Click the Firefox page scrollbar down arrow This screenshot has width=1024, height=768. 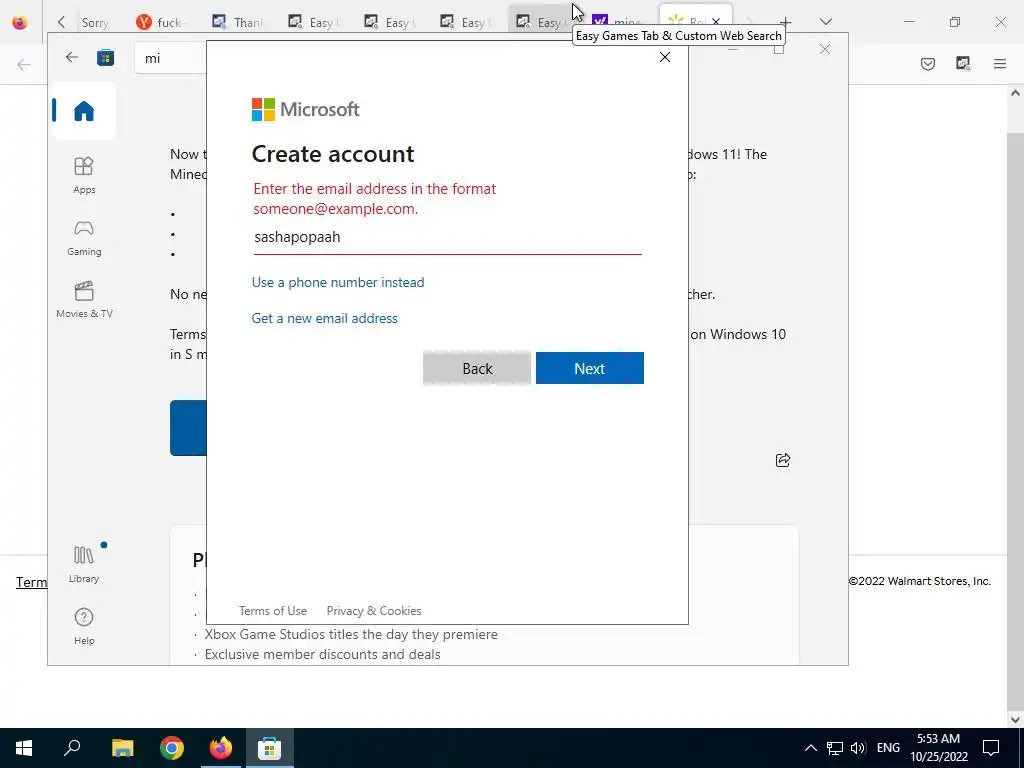[1015, 719]
